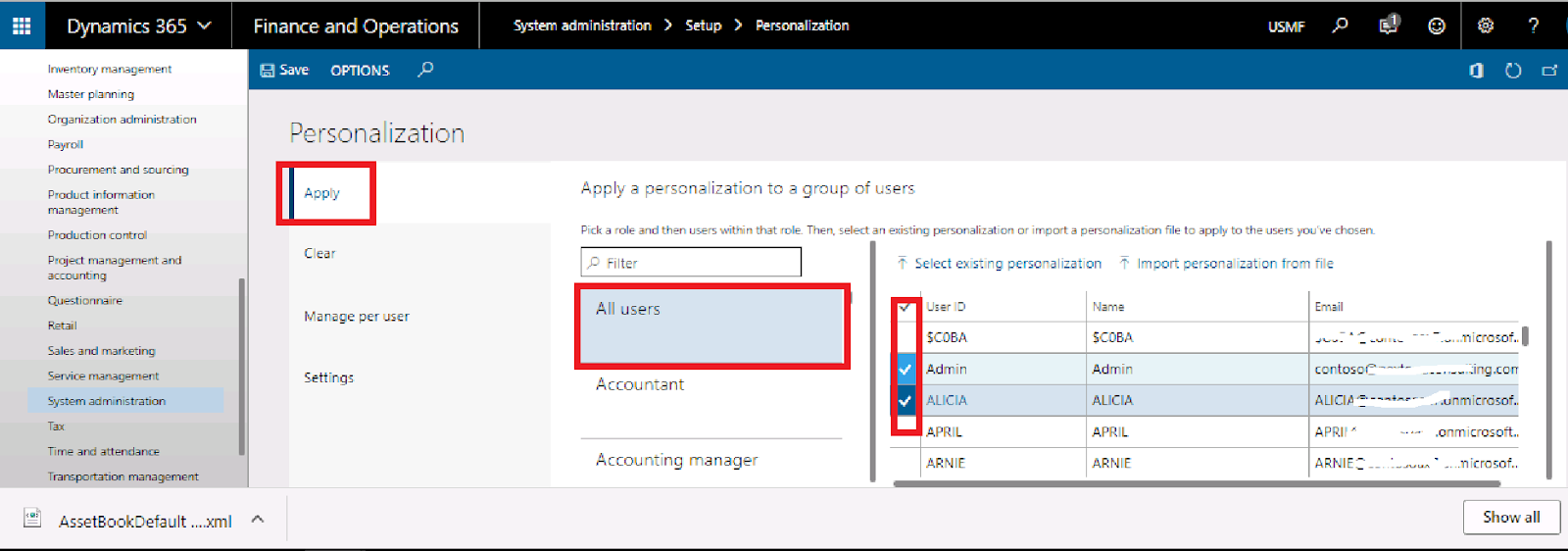Refresh the page with the refresh icon

1513,71
